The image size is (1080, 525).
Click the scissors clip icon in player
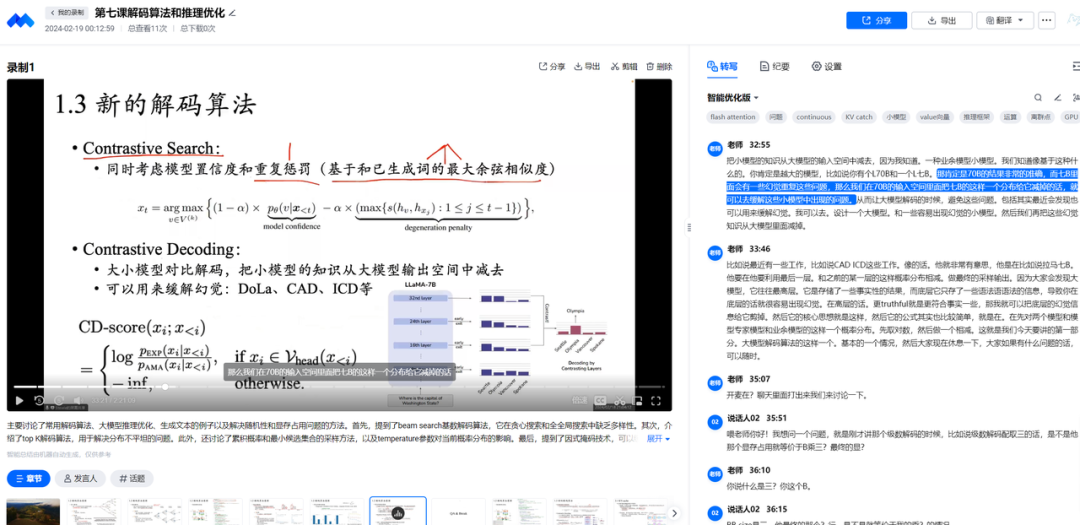[x=619, y=400]
